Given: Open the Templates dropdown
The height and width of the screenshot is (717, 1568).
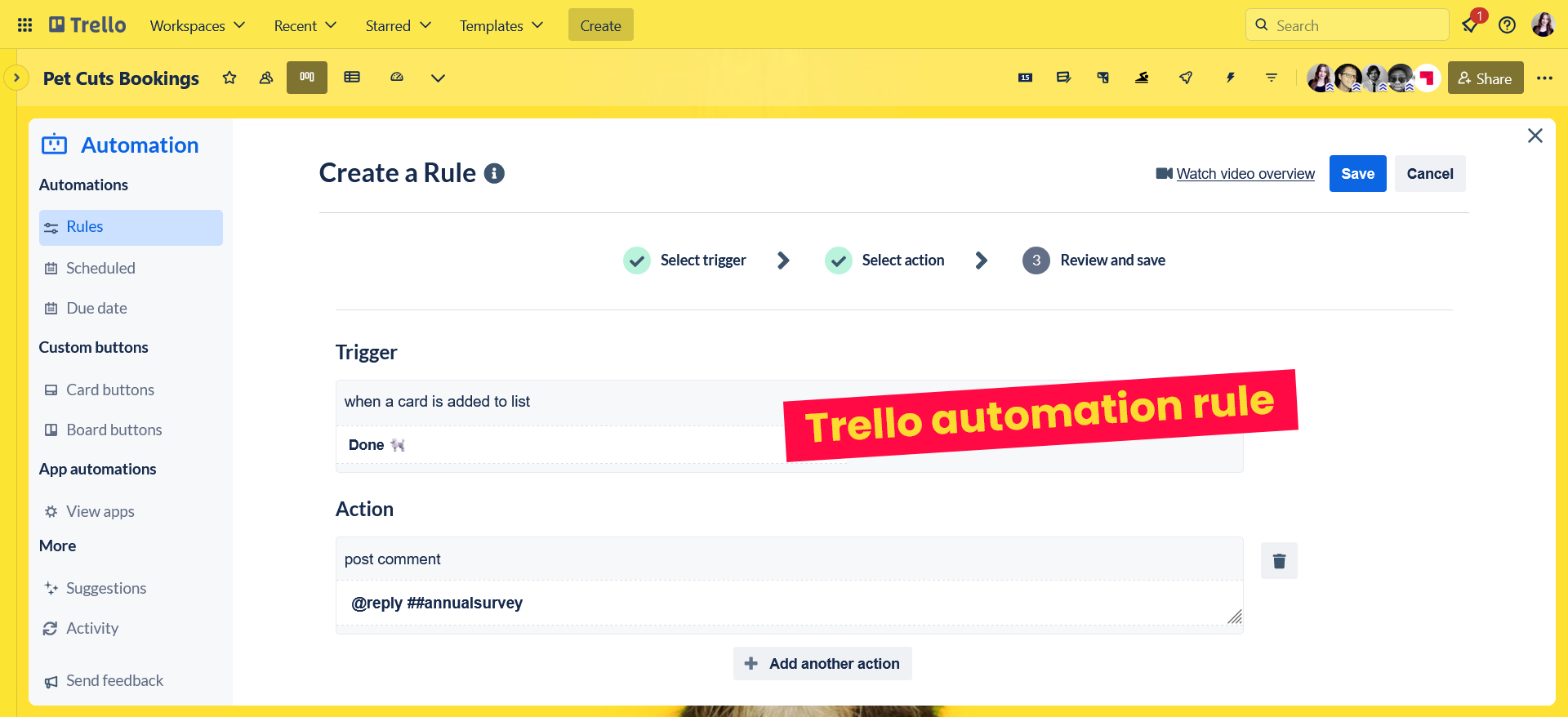Looking at the screenshot, I should pos(501,25).
